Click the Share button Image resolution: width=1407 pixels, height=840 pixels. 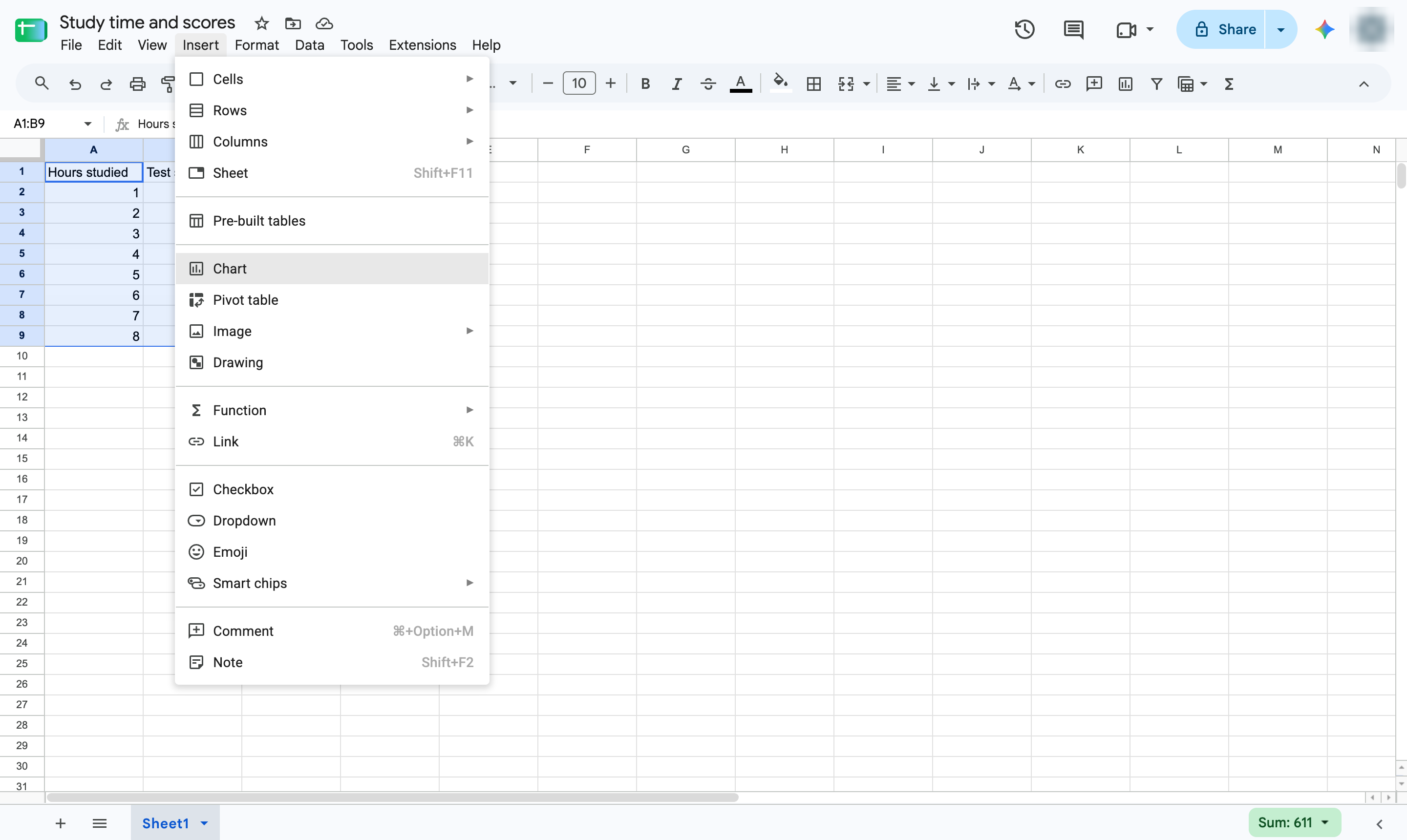click(1221, 29)
